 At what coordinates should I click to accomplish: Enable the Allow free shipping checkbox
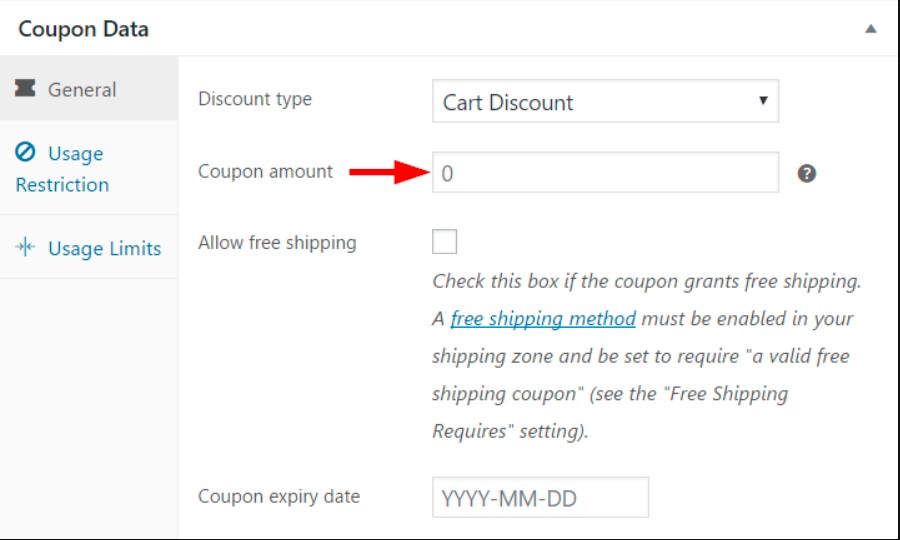pyautogui.click(x=444, y=242)
